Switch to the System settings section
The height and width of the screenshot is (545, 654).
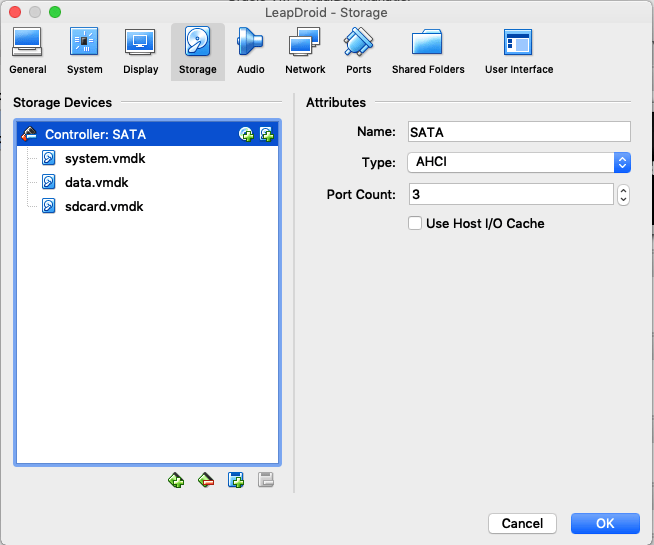tap(85, 51)
